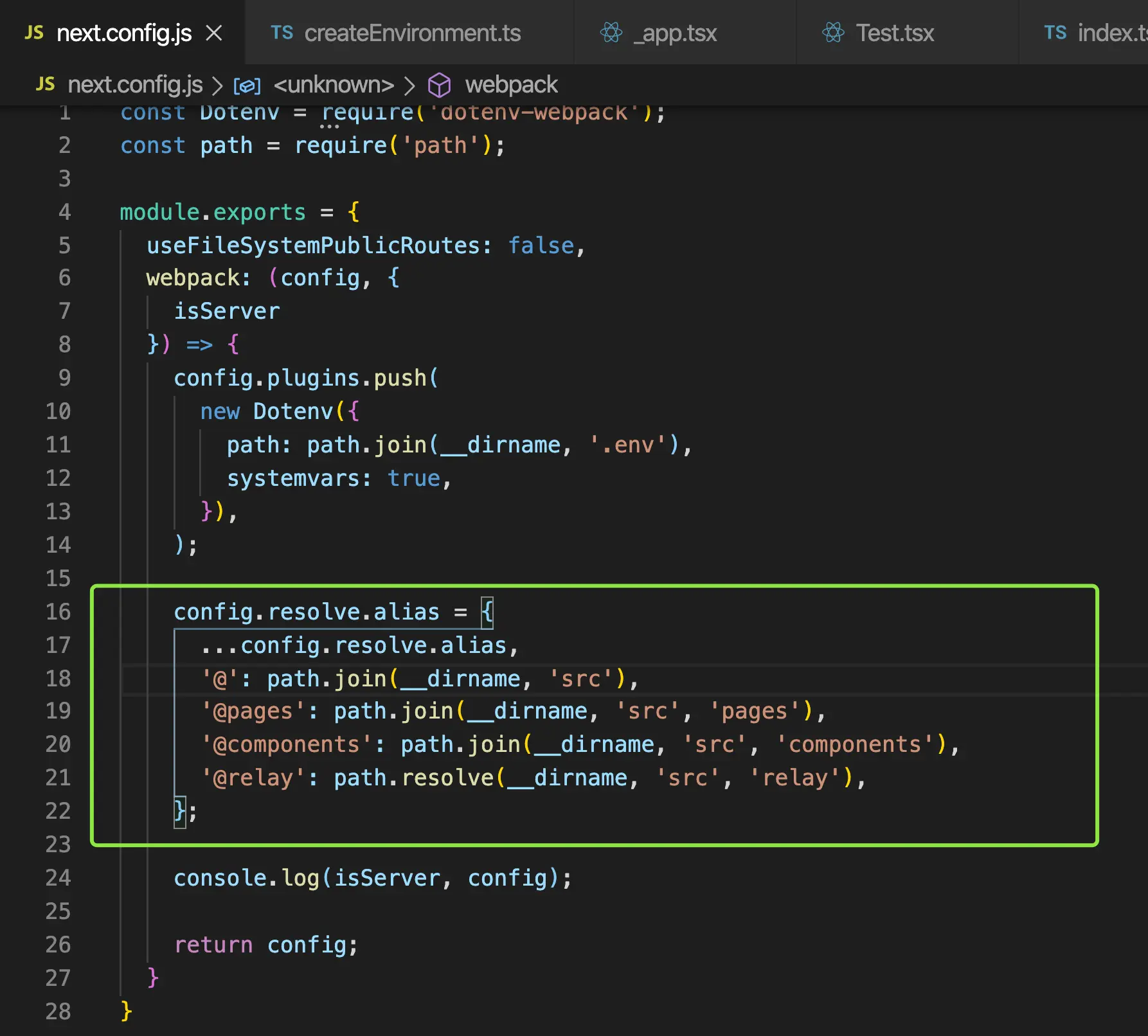Click the JS icon on next.config.js tab
1148x1036 pixels.
pyautogui.click(x=34, y=33)
